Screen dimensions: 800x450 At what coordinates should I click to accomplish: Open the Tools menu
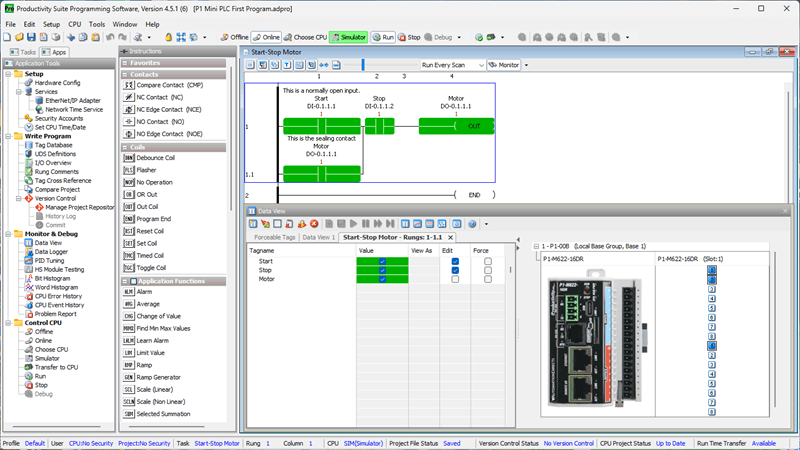click(96, 24)
